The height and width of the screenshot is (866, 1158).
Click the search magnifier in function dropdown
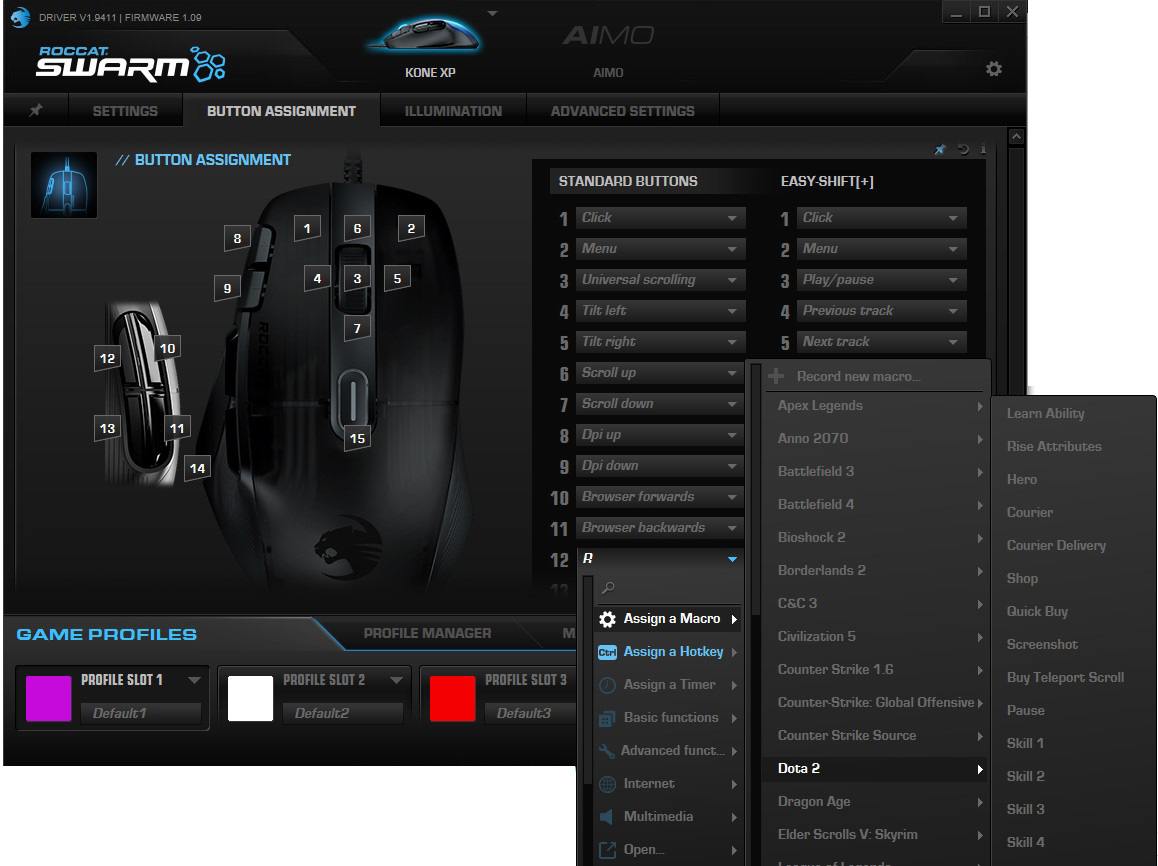point(608,588)
